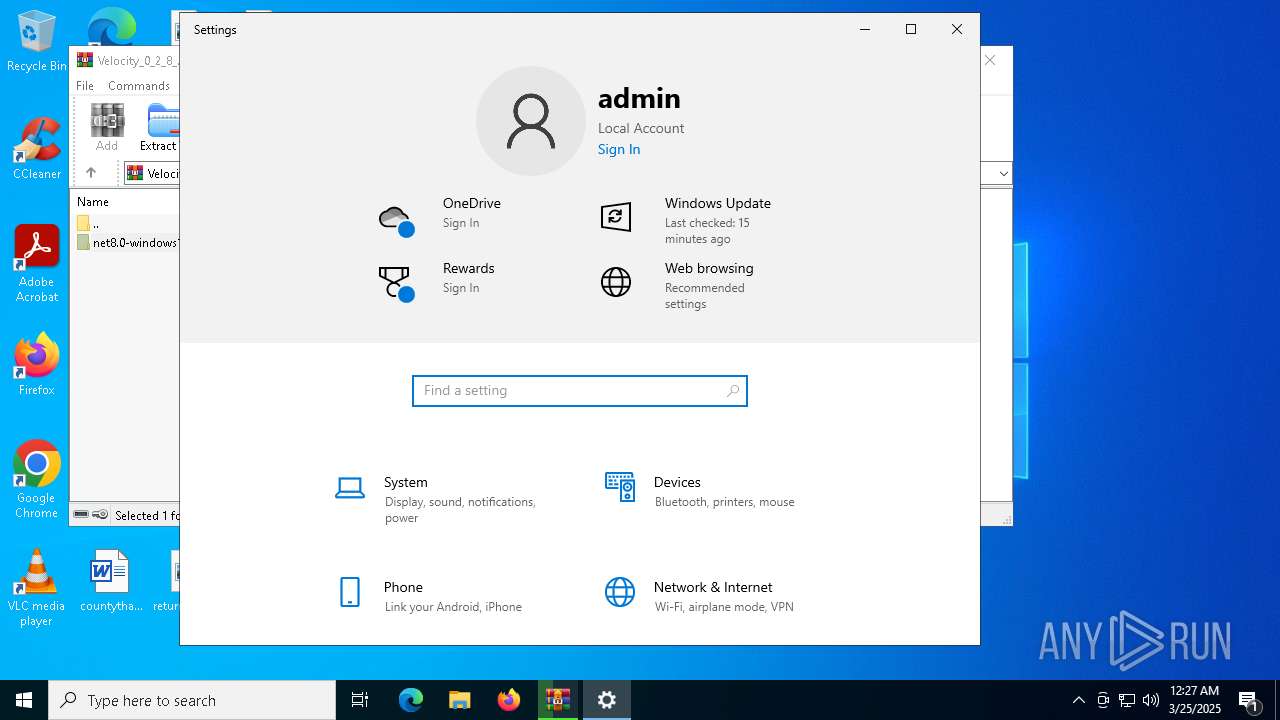
Task: Open the Commands menu in WinRAR
Action: tap(139, 86)
